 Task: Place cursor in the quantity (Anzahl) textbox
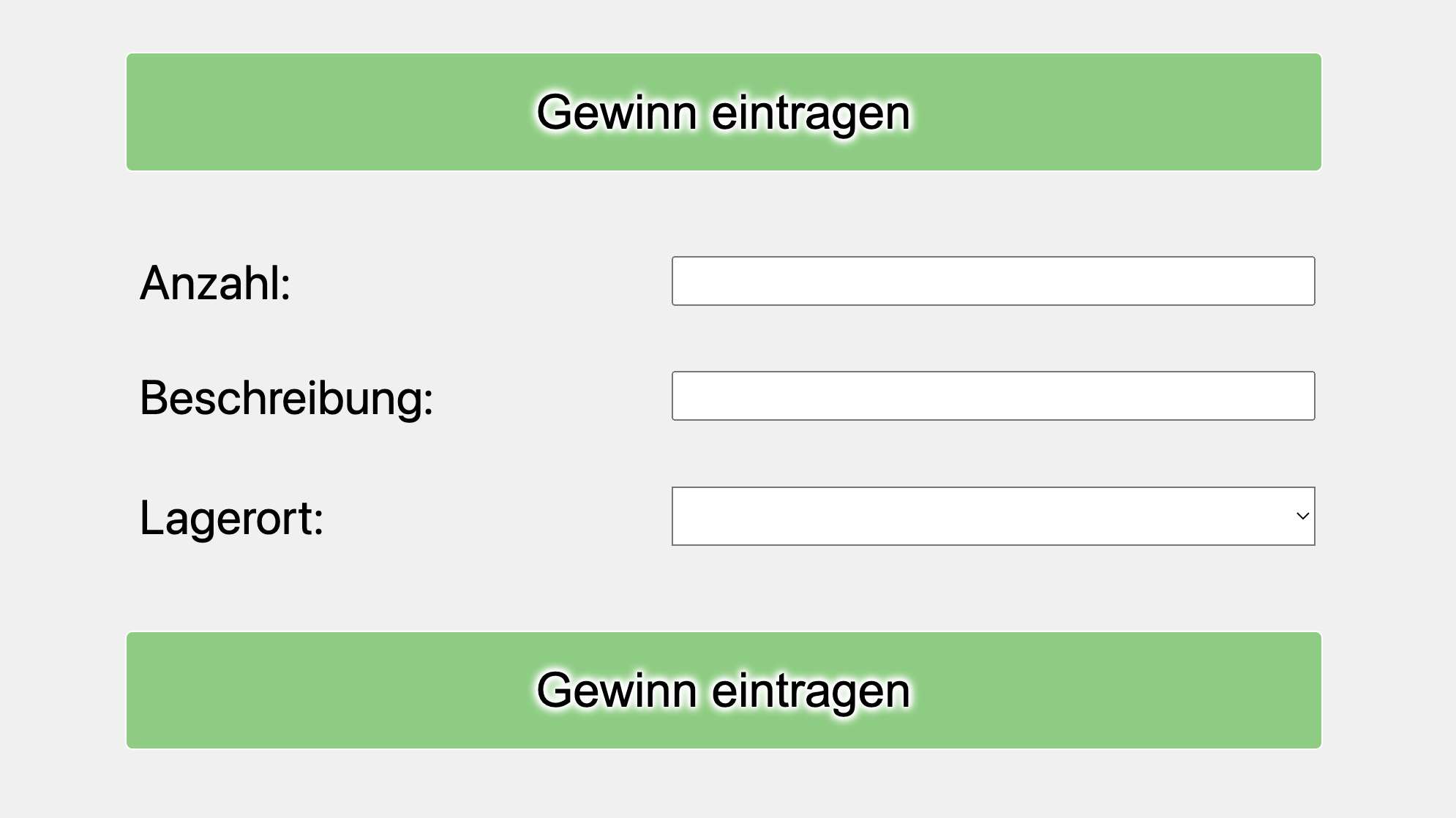[x=993, y=281]
